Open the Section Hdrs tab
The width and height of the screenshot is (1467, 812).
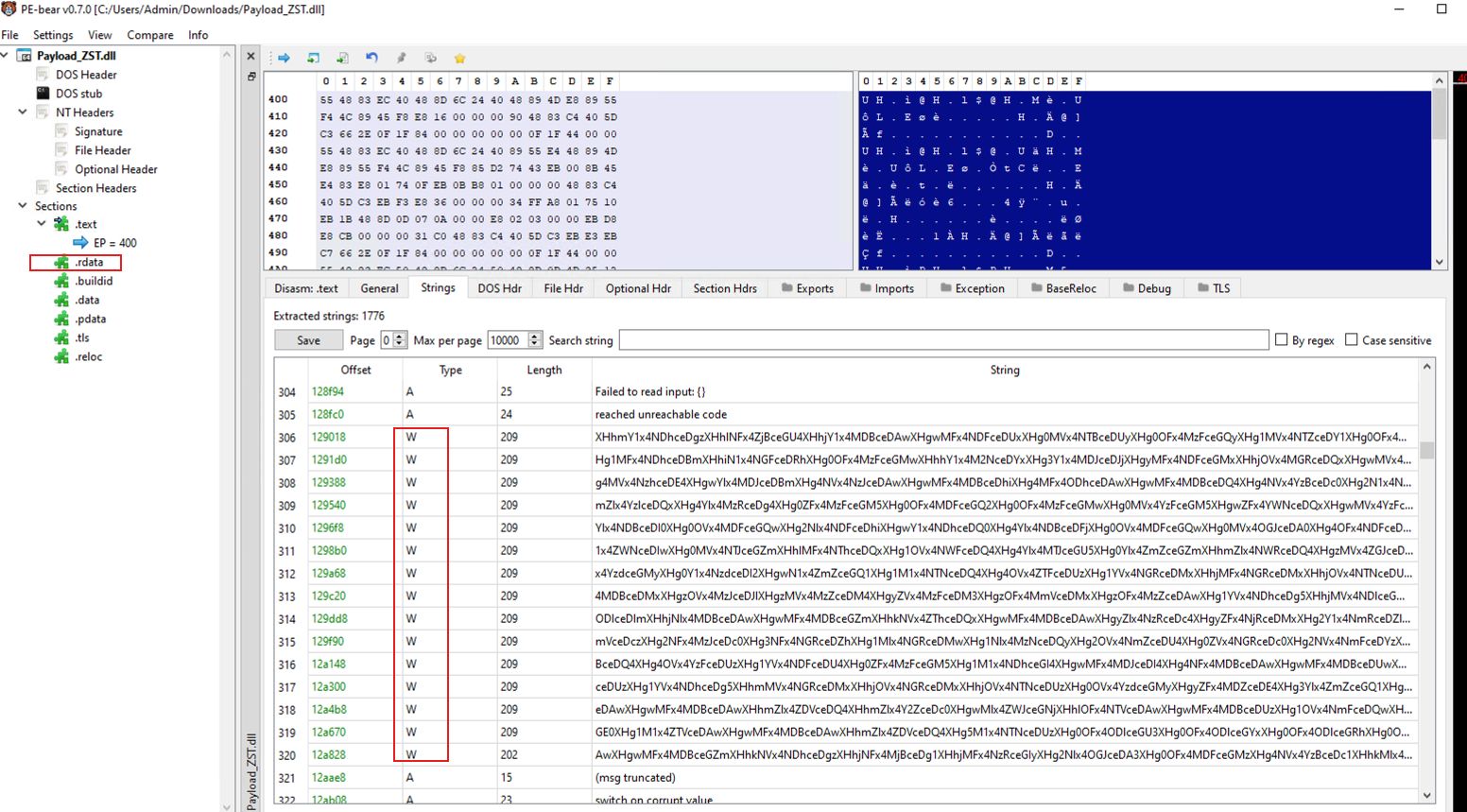pyautogui.click(x=724, y=288)
